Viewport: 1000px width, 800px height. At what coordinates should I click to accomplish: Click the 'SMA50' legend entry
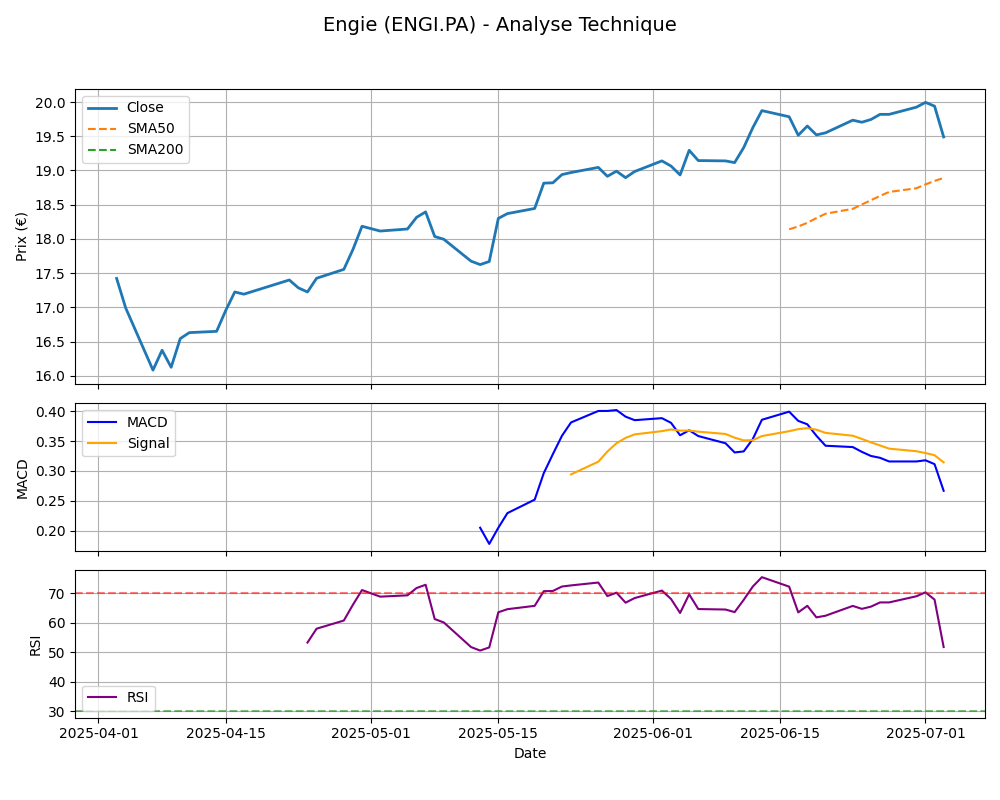tap(131, 128)
